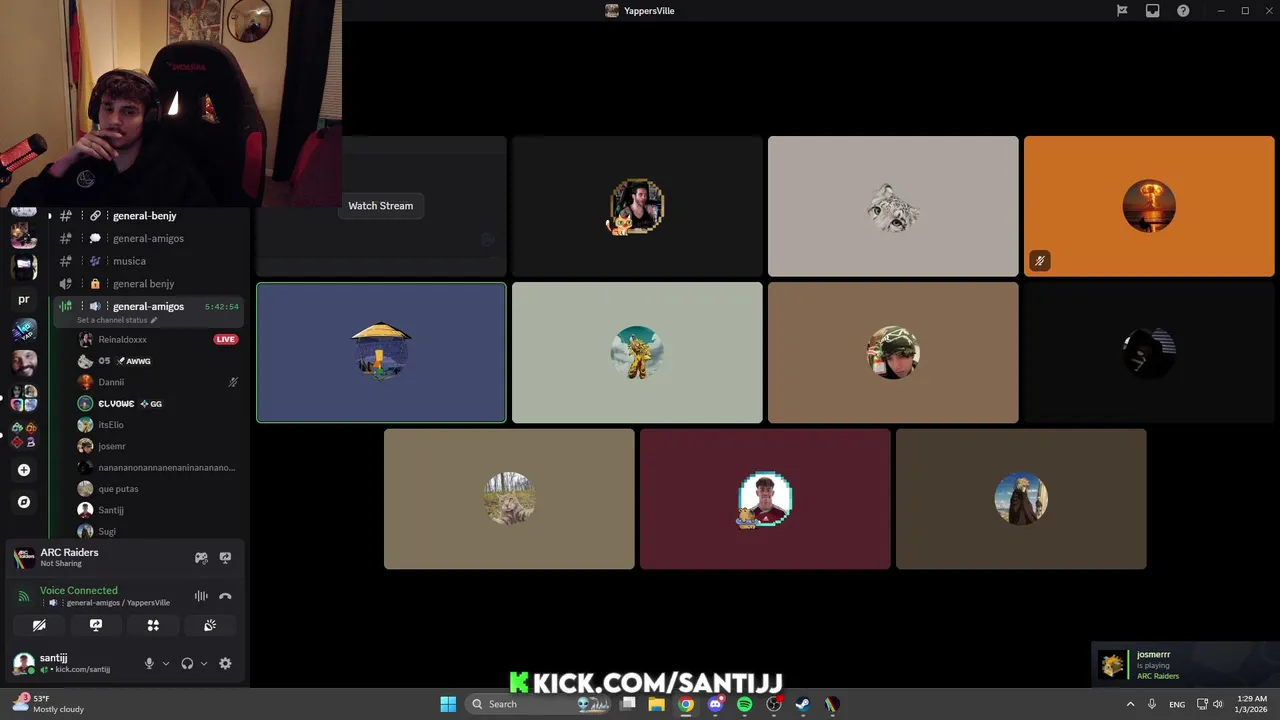Image resolution: width=1280 pixels, height=720 pixels.
Task: Open weather widget showing 53°F
Action: (x=48, y=704)
